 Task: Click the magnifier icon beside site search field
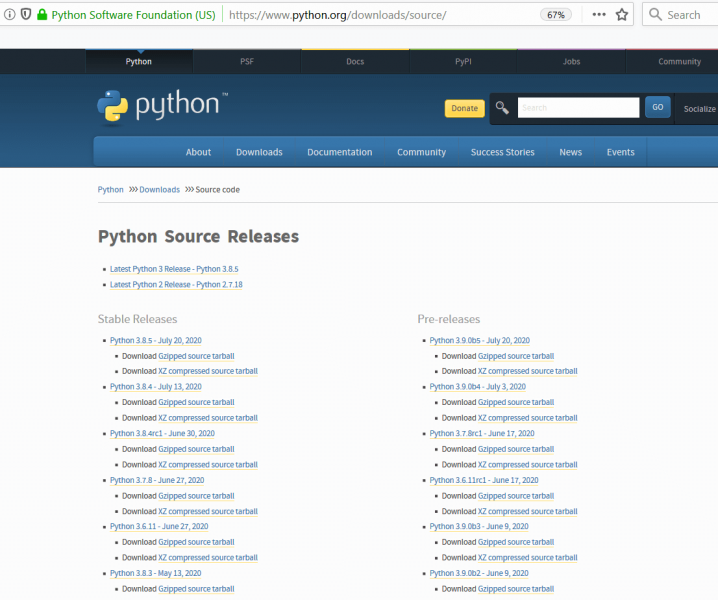click(502, 108)
